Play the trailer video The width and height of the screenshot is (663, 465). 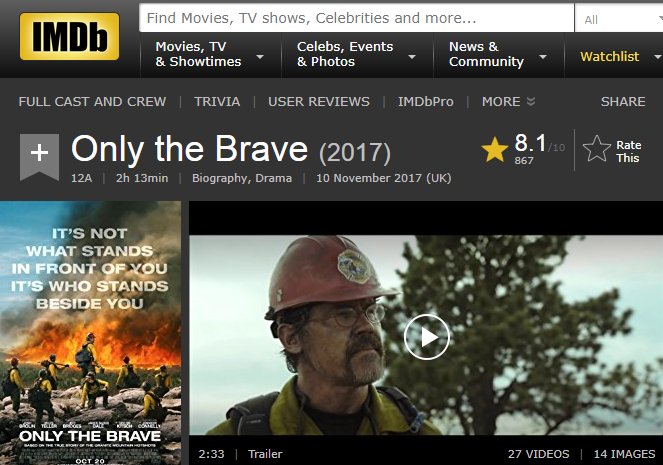click(427, 337)
